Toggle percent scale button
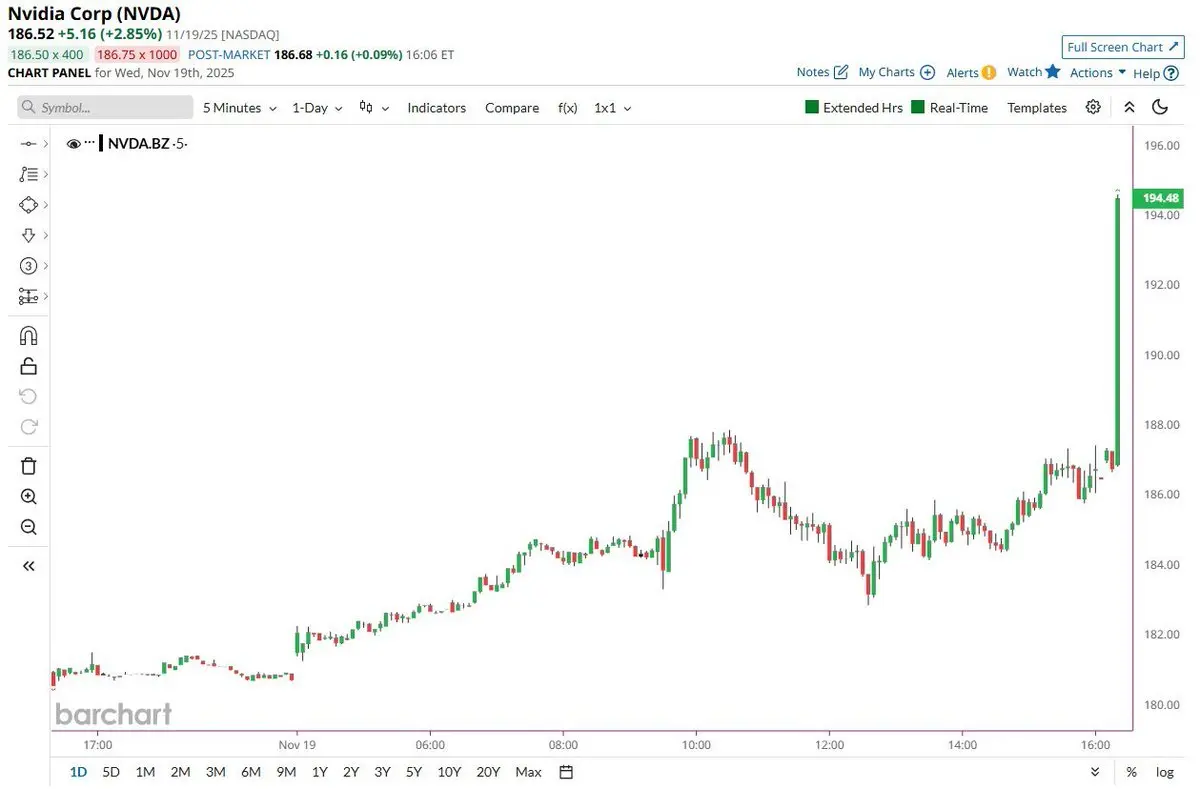 pyautogui.click(x=1131, y=772)
